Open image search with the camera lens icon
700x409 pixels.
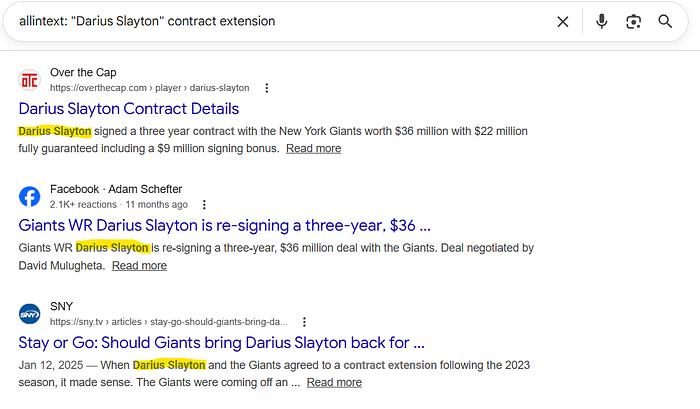tap(633, 21)
